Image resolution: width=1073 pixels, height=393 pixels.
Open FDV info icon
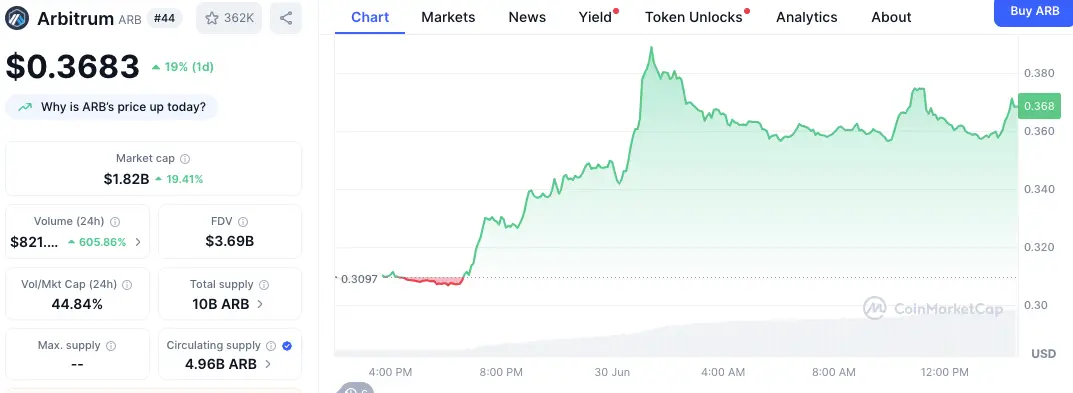(243, 222)
